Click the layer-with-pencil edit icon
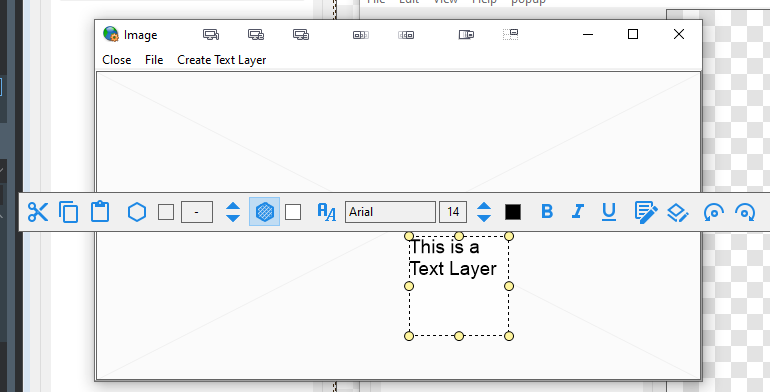Screen dimensions: 770x392 (x=678, y=213)
